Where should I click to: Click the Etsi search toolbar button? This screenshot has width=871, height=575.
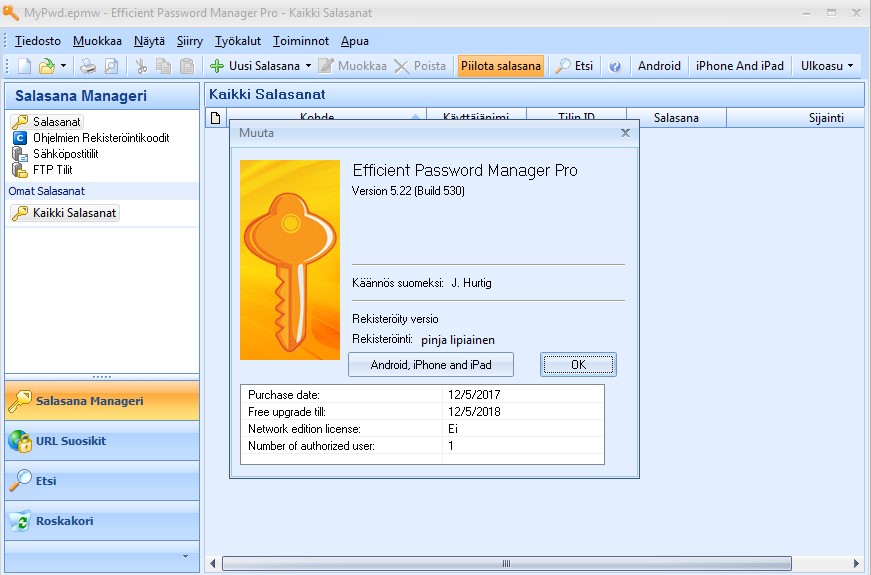pyautogui.click(x=574, y=66)
